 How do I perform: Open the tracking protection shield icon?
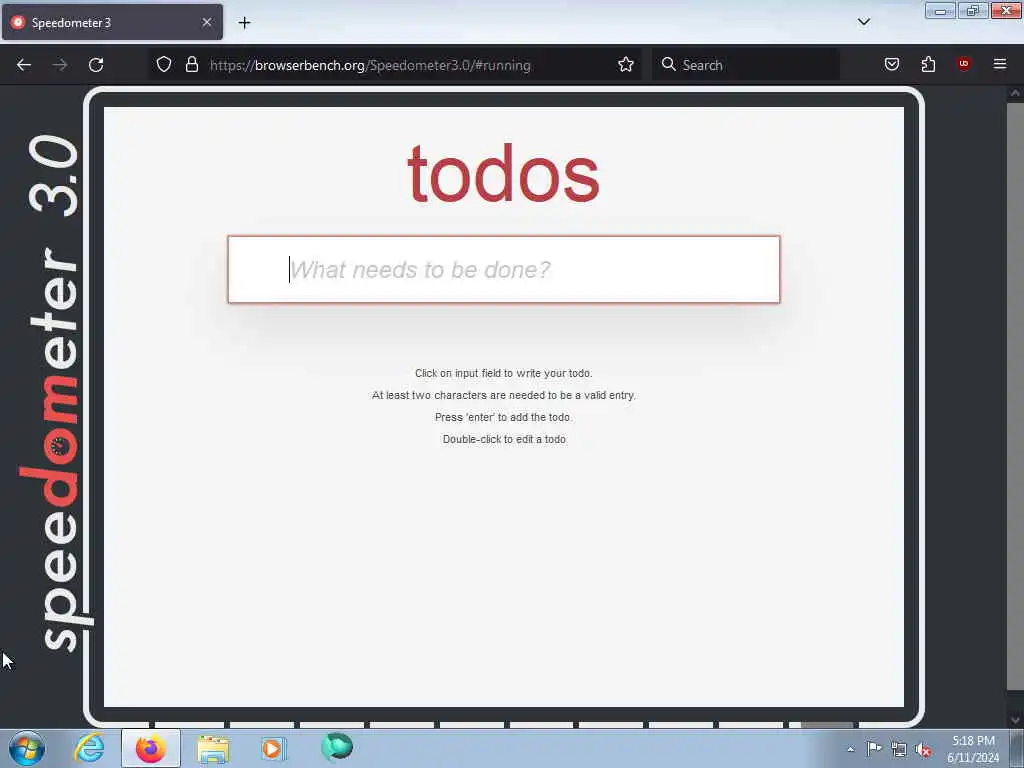(164, 64)
